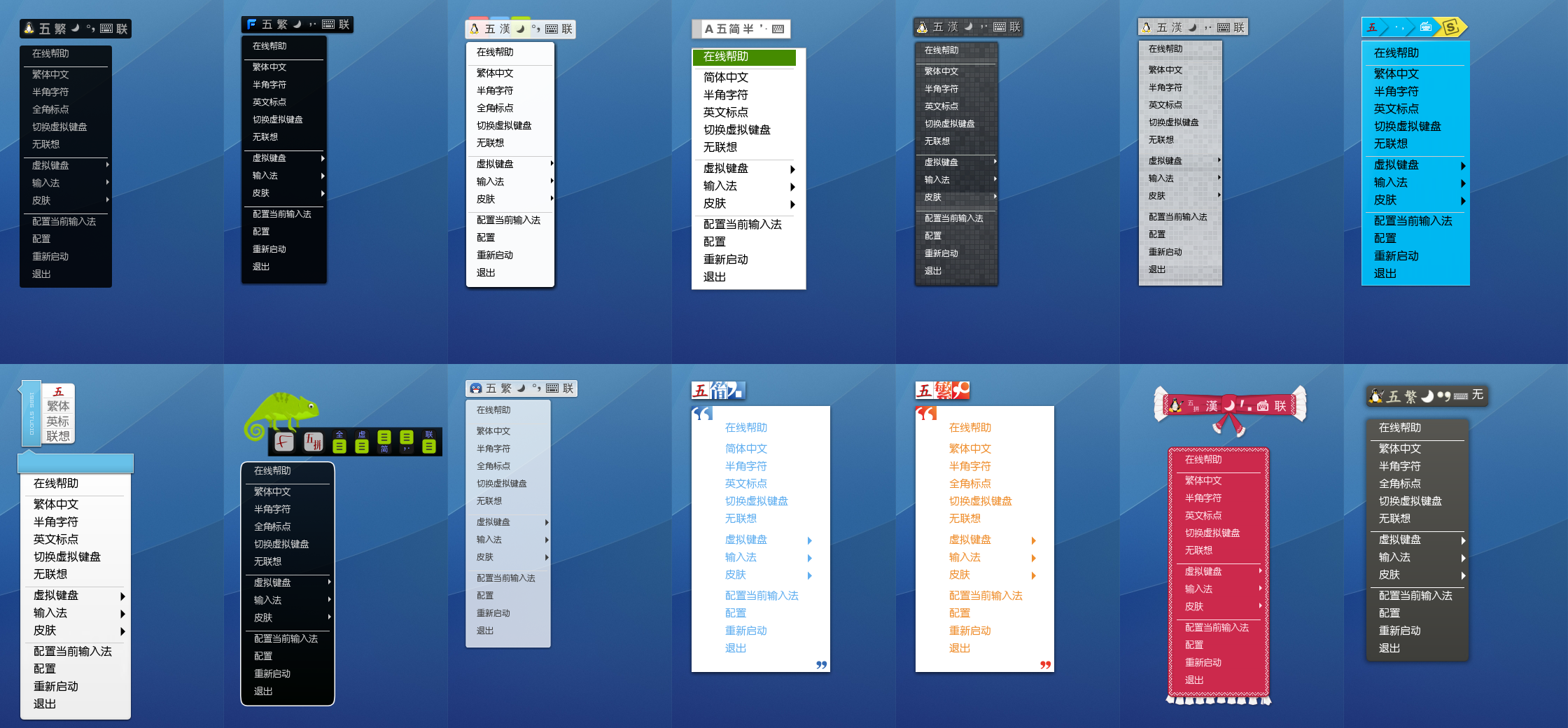
Task: Click the red 五 icon atop the vertical 繁体/英标/联想 panel
Action: (58, 391)
